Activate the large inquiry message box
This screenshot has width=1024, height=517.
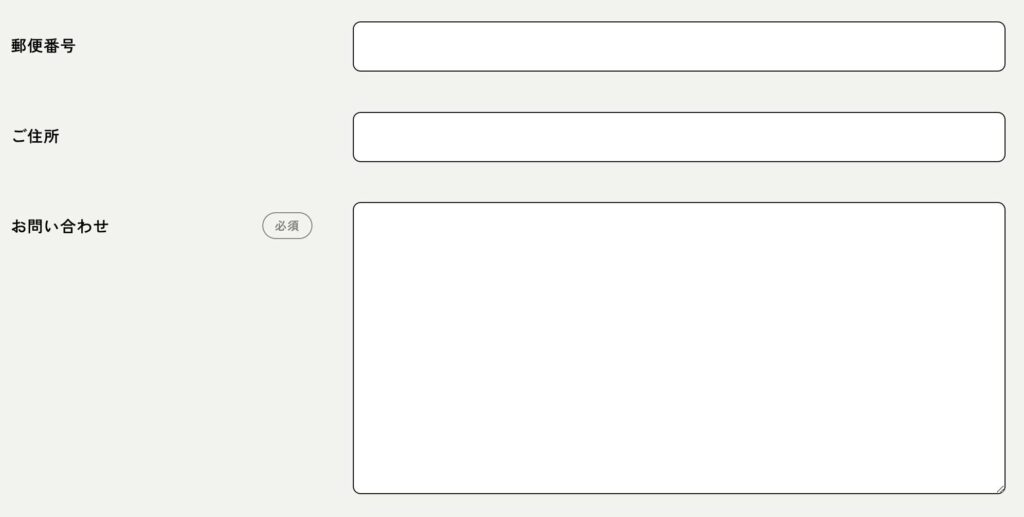tap(679, 348)
